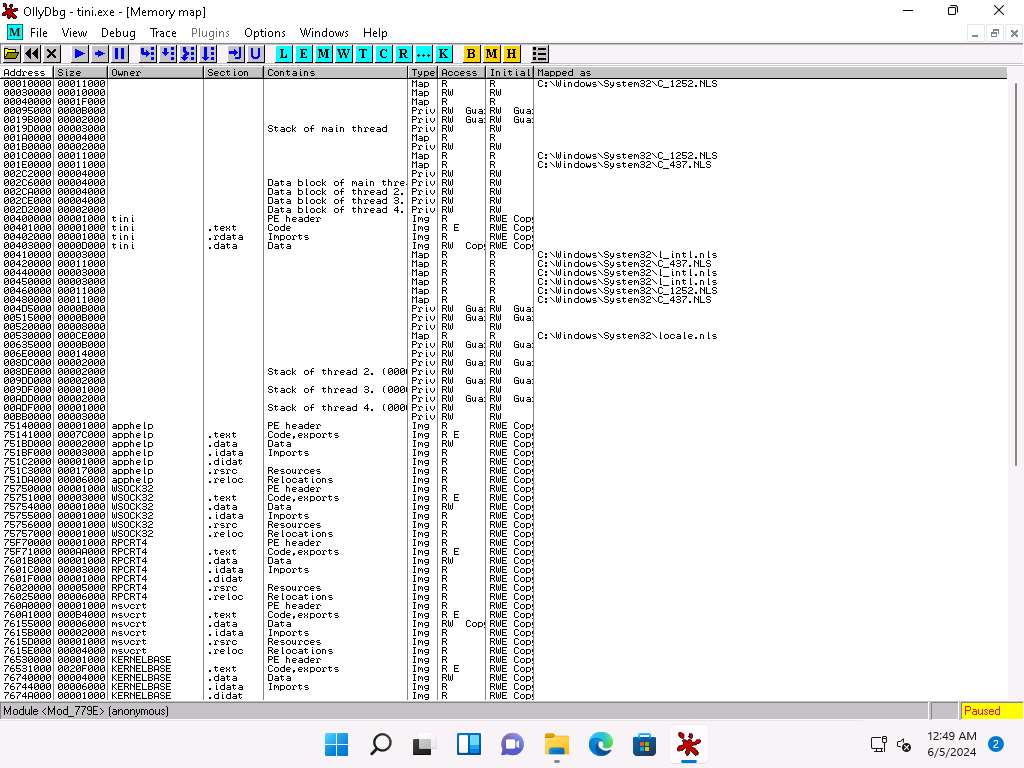
Task: Show Executable modules via E button
Action: [x=304, y=53]
